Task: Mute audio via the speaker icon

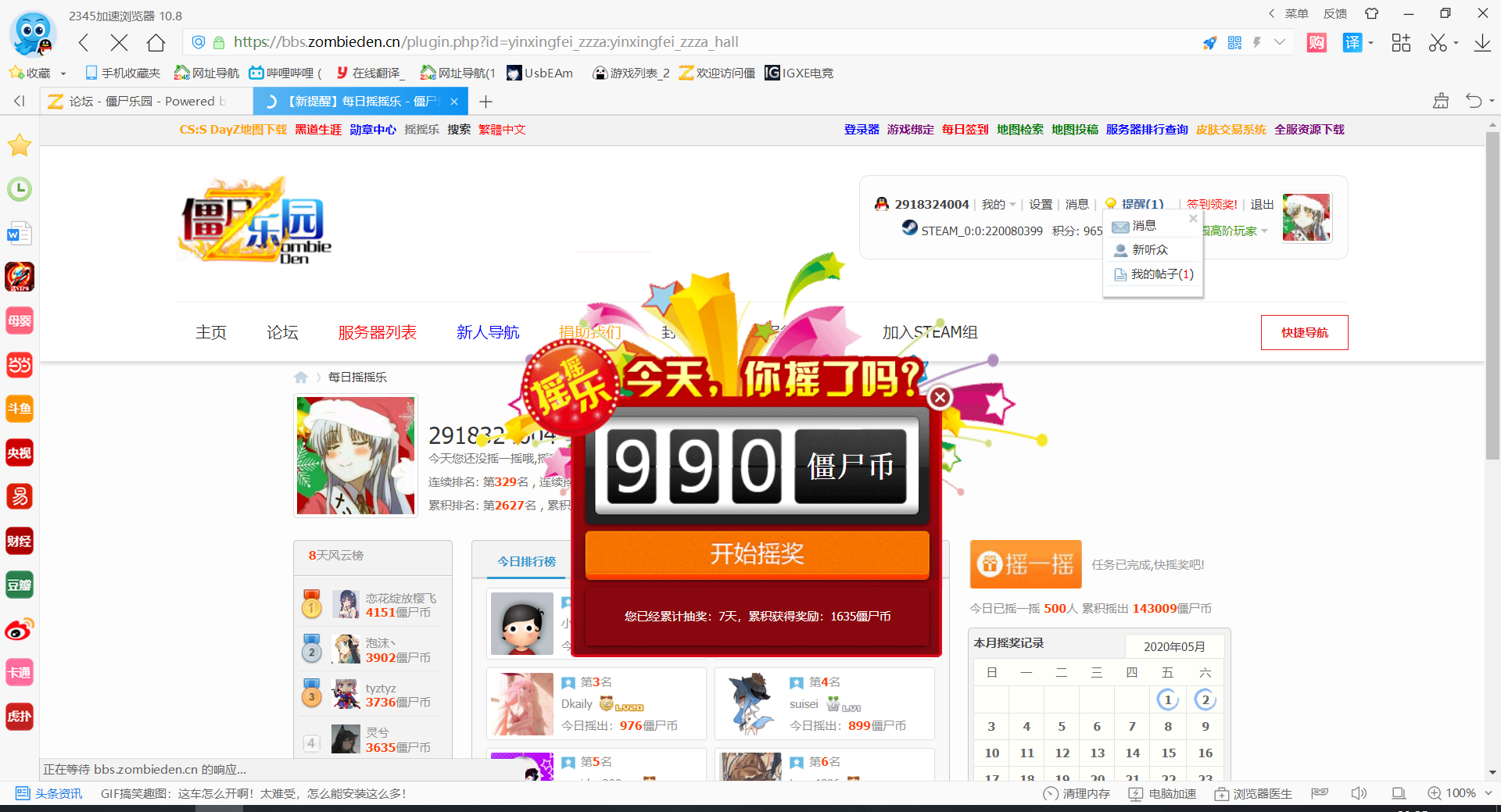Action: [x=1359, y=793]
